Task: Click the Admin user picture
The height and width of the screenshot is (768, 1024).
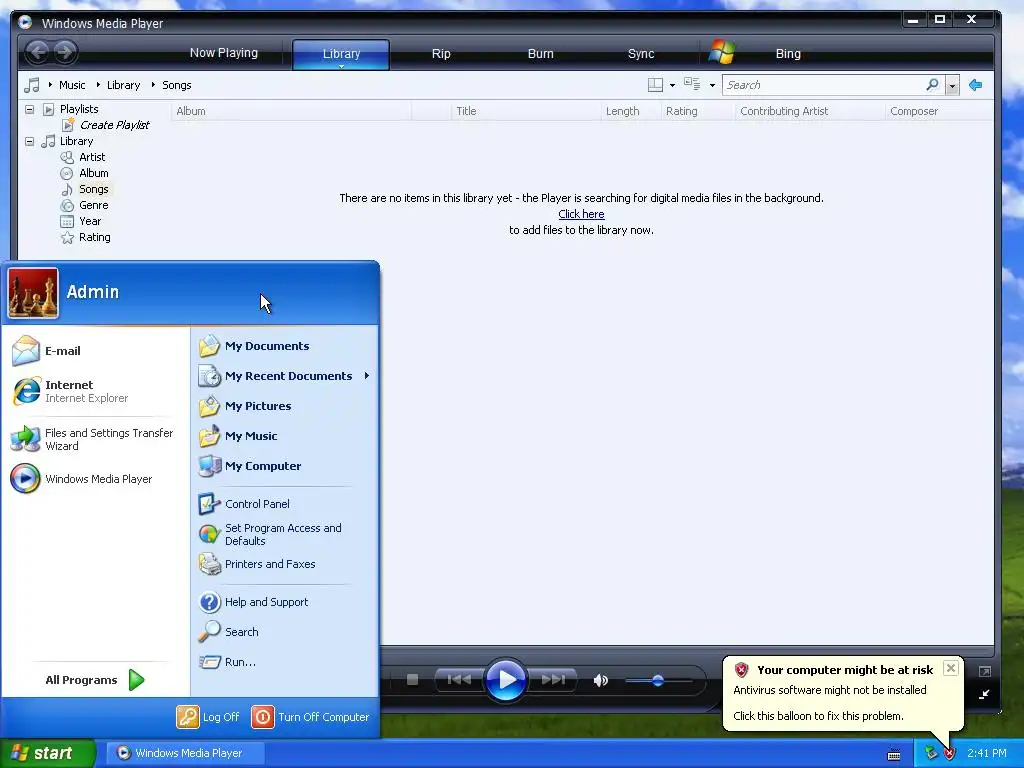Action: click(x=33, y=293)
